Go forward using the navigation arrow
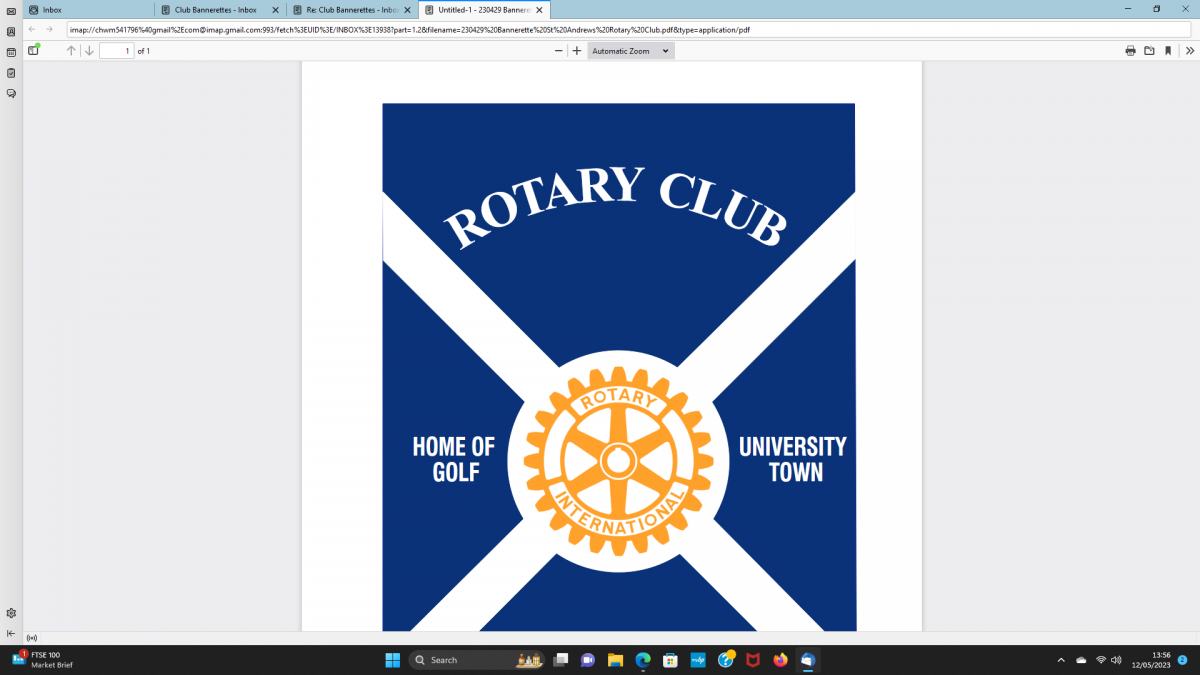Viewport: 1200px width, 675px height. 49,29
